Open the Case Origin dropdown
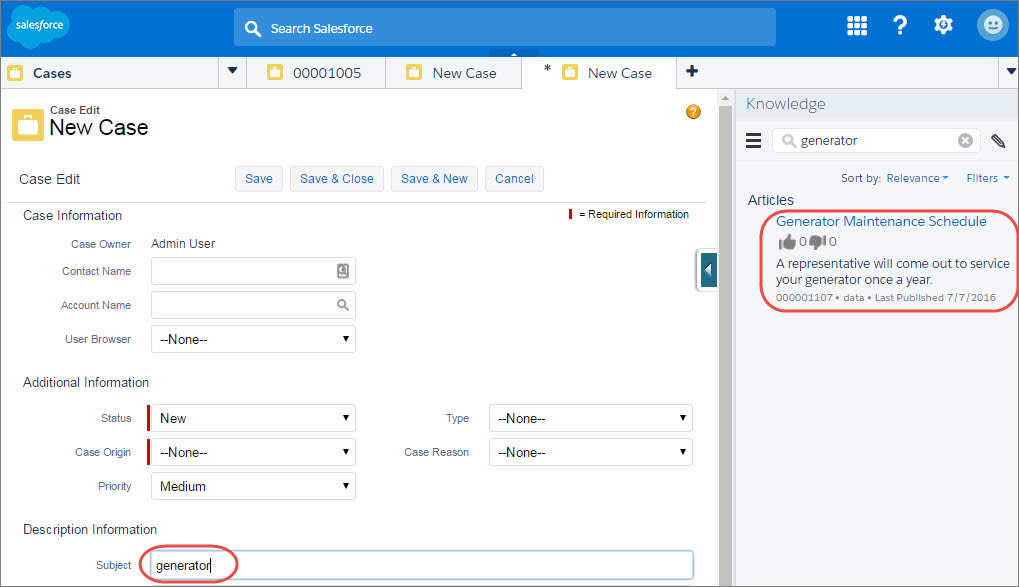Image resolution: width=1019 pixels, height=587 pixels. click(253, 452)
